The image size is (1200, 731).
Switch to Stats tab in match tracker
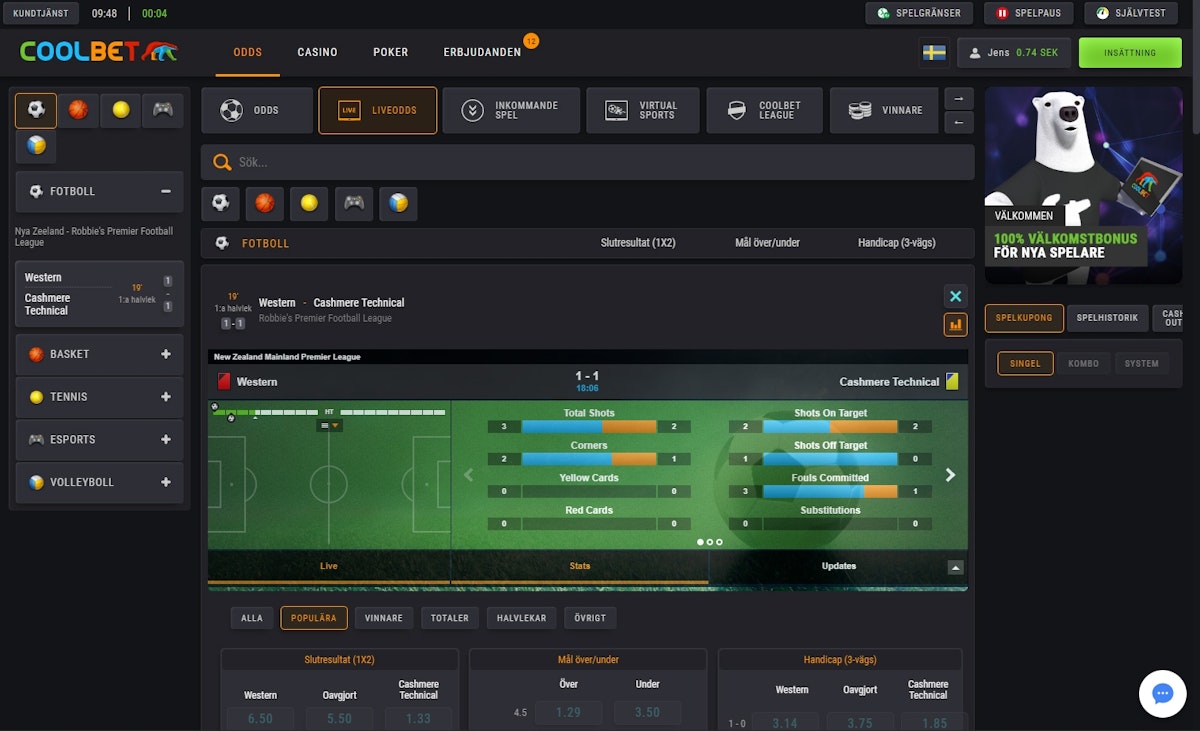580,566
